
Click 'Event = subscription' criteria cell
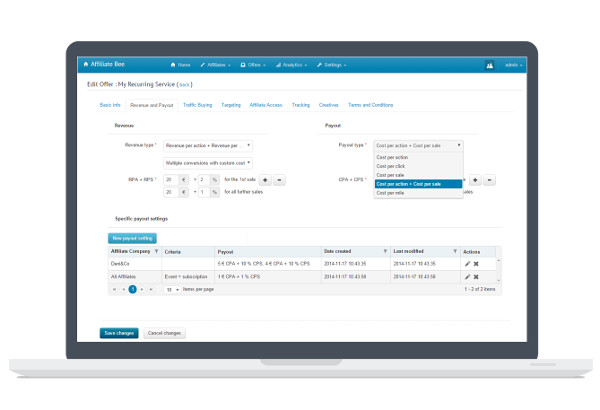pyautogui.click(x=186, y=277)
